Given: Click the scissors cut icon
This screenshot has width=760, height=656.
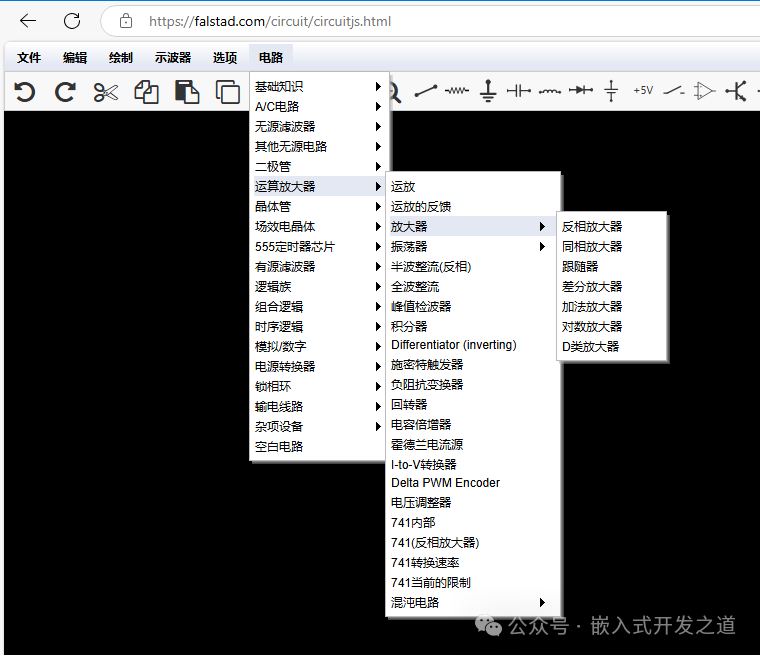Looking at the screenshot, I should (x=105, y=92).
